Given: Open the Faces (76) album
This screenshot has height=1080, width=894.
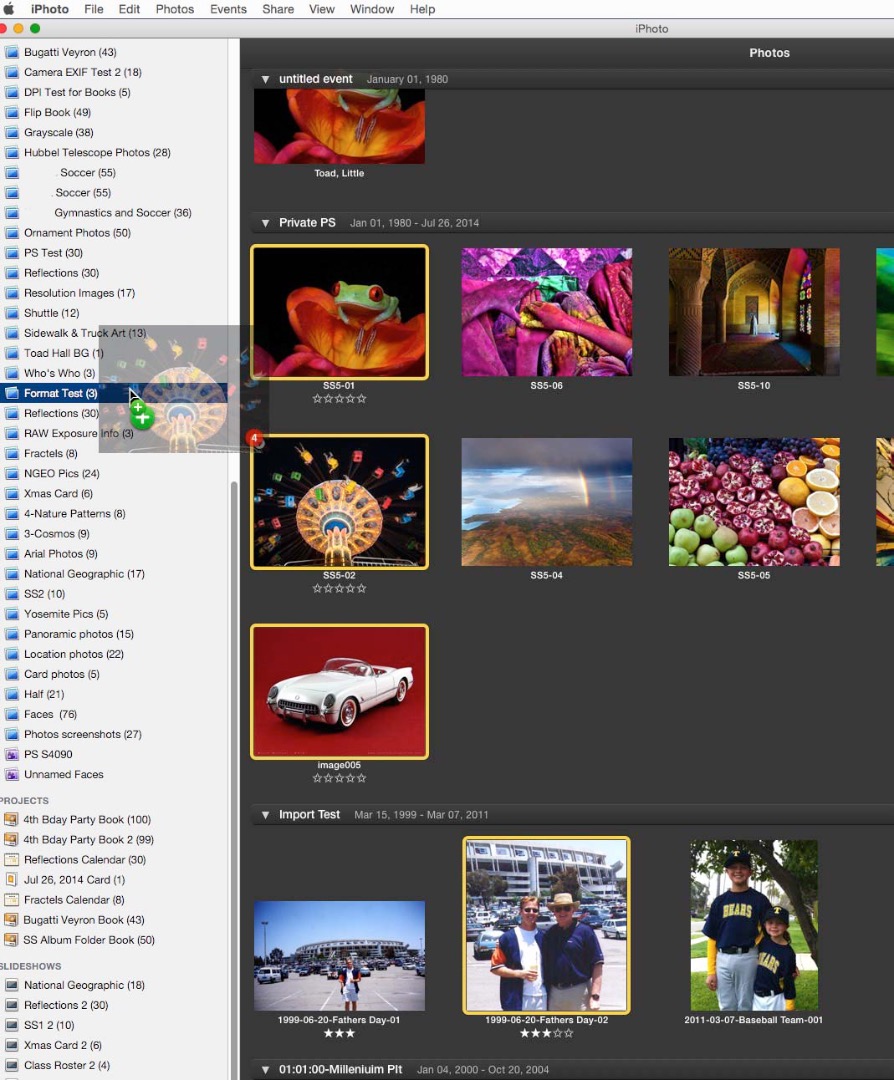Looking at the screenshot, I should pyautogui.click(x=114, y=714).
